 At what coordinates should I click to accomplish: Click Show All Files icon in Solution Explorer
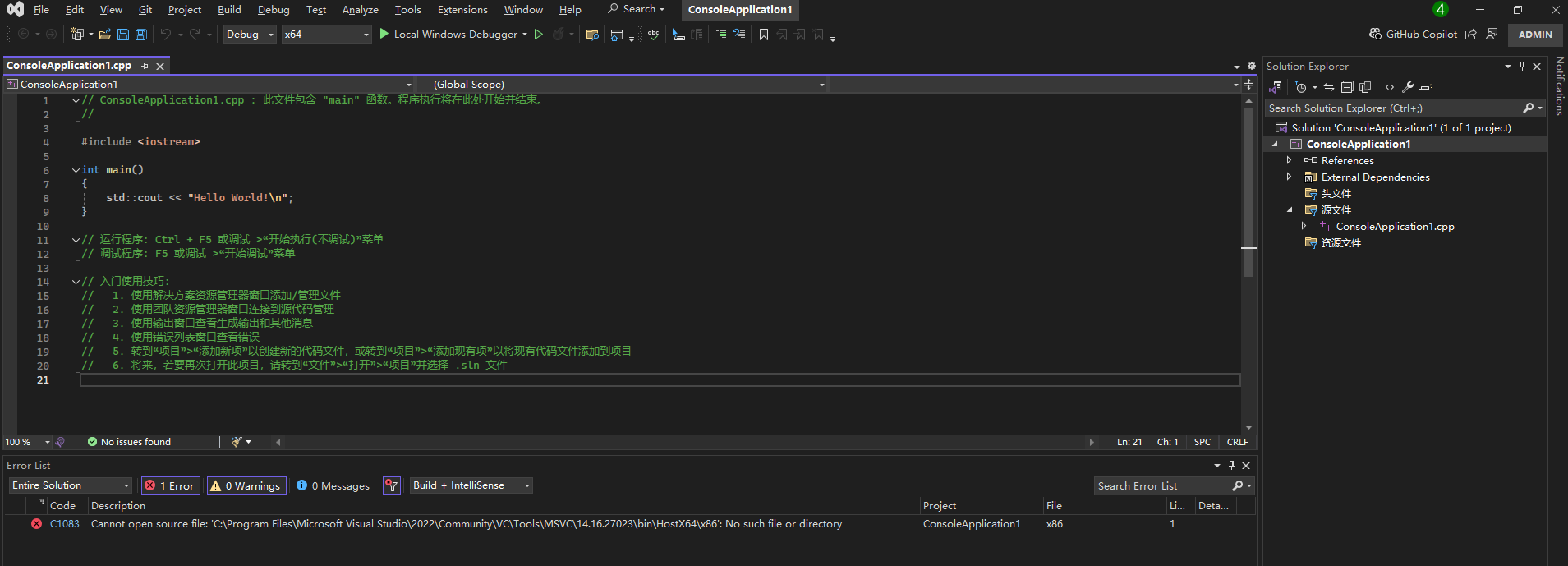tap(1365, 87)
